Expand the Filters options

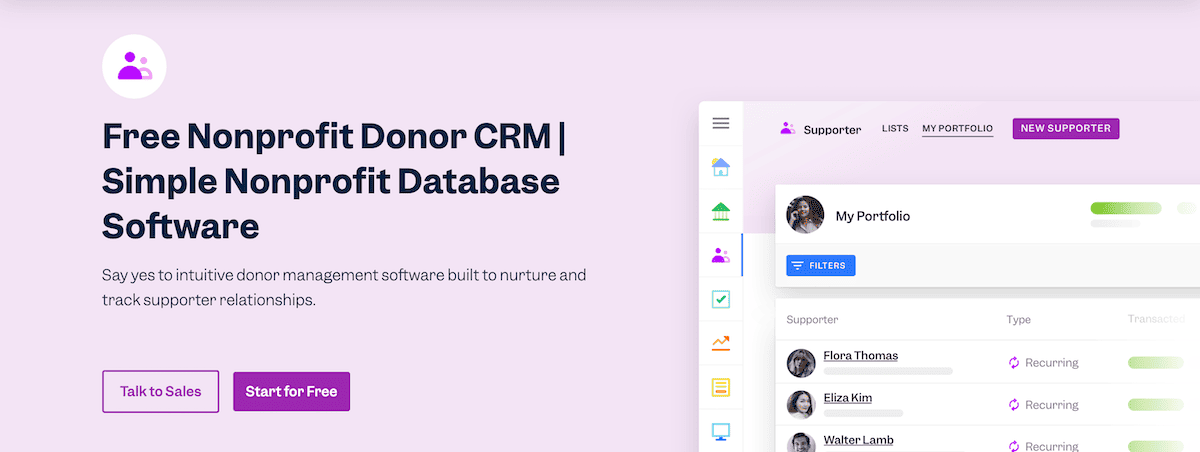click(820, 266)
